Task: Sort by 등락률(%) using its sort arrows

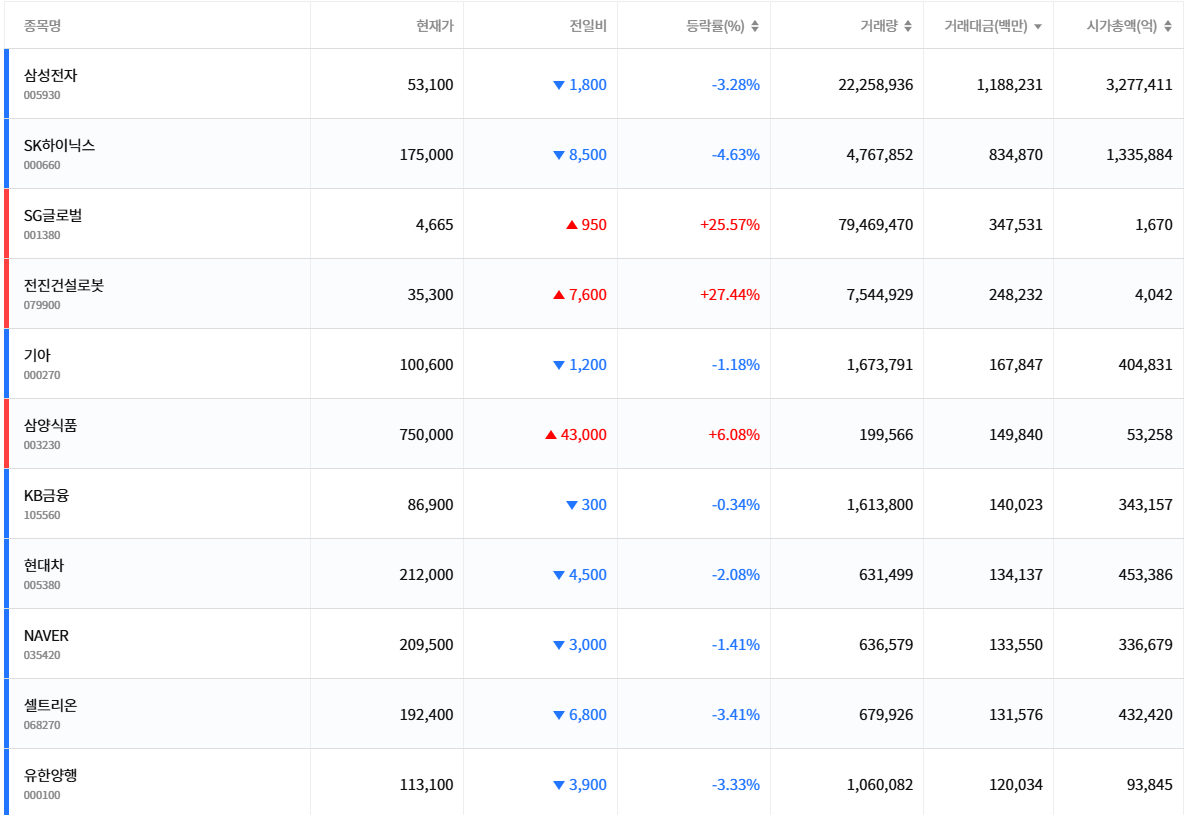Action: 755,26
